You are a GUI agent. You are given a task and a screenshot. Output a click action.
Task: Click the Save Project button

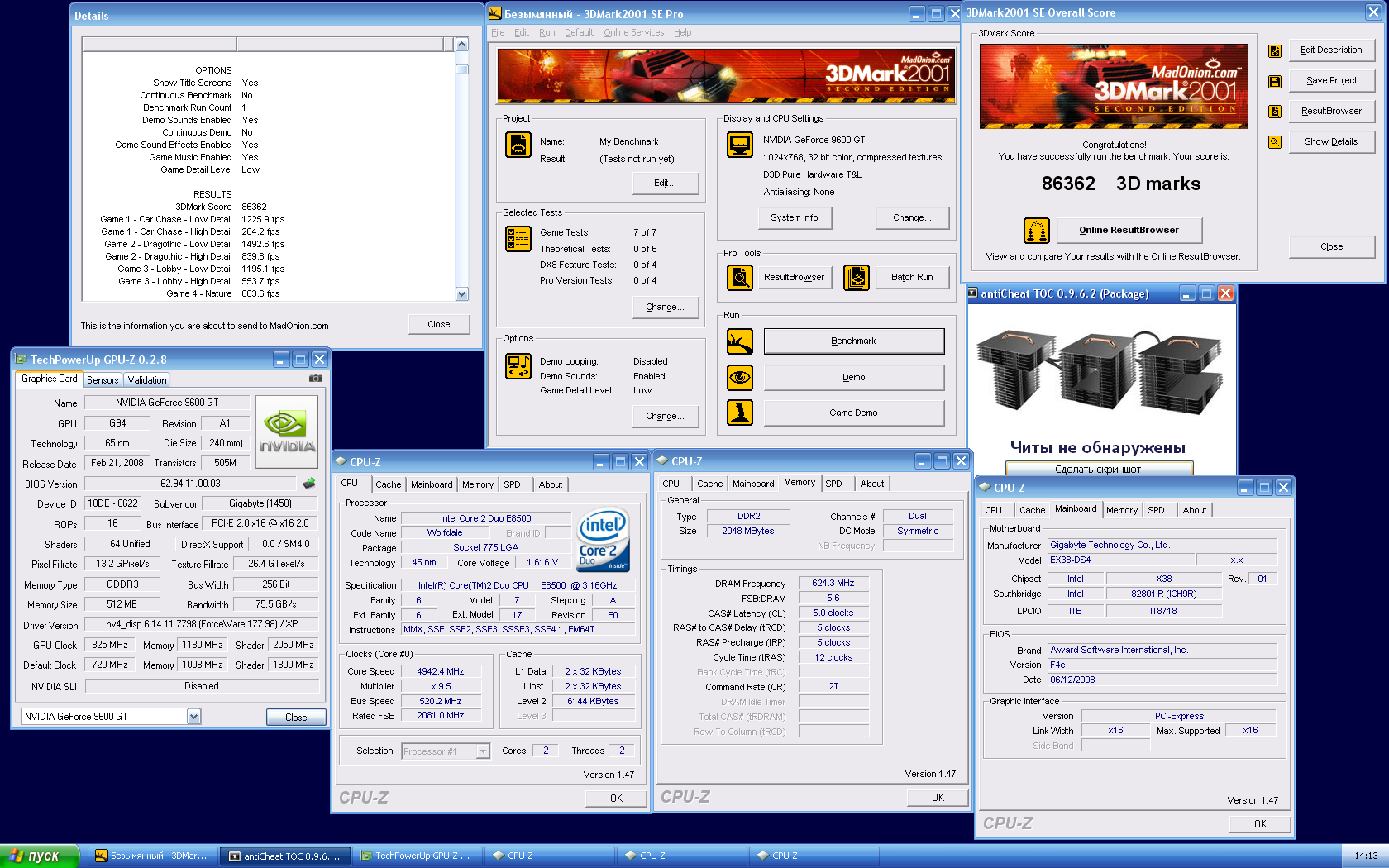pos(1331,81)
